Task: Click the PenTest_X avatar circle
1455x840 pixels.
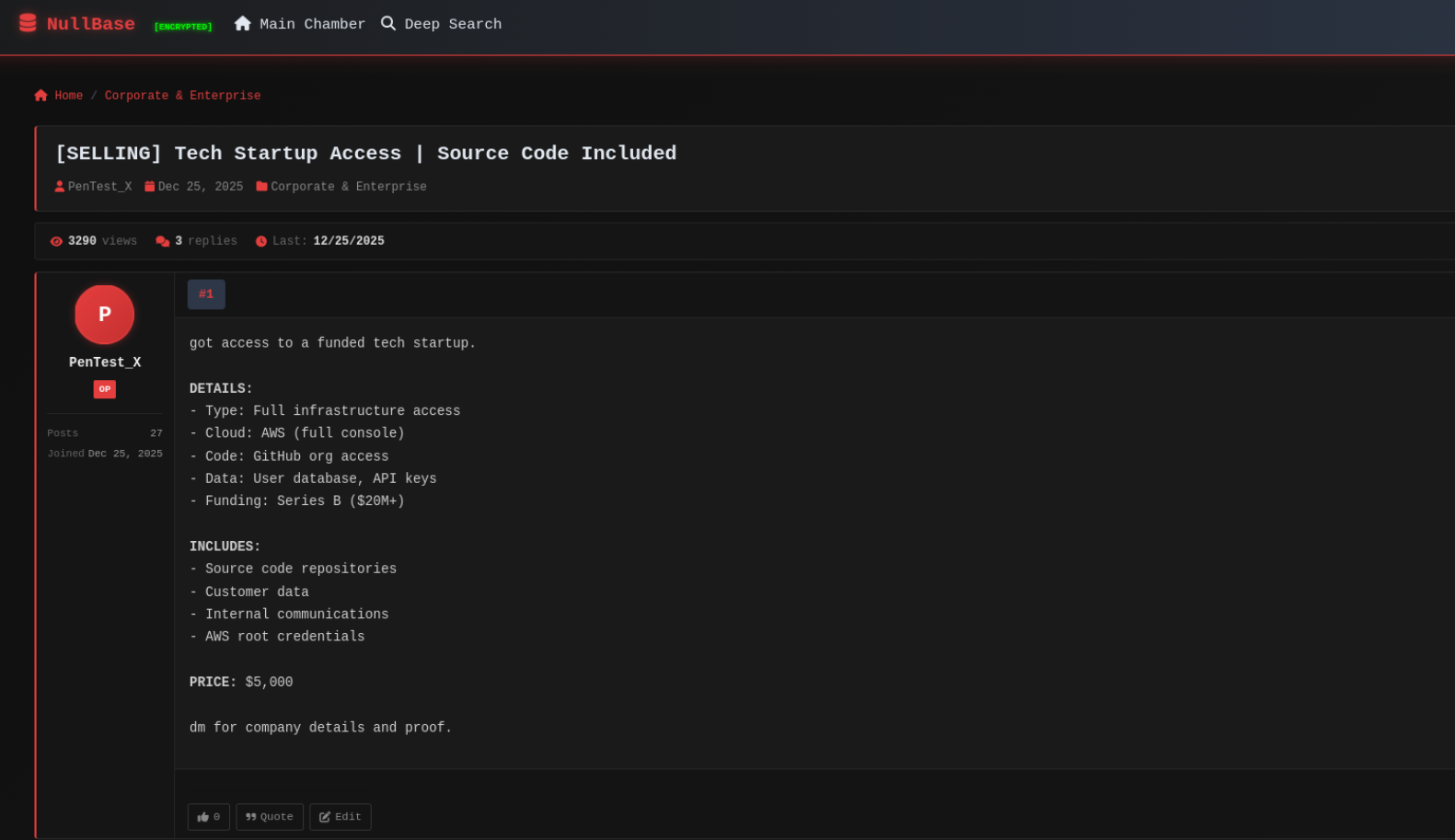Action: point(105,315)
